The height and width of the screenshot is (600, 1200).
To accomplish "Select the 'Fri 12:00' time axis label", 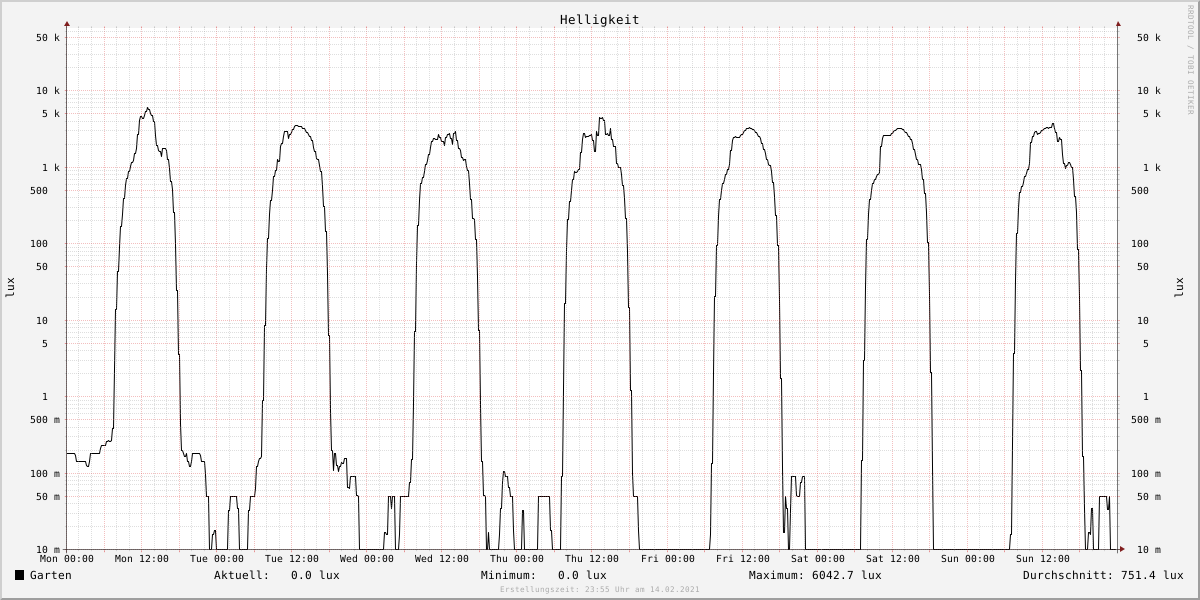I will coord(743,559).
